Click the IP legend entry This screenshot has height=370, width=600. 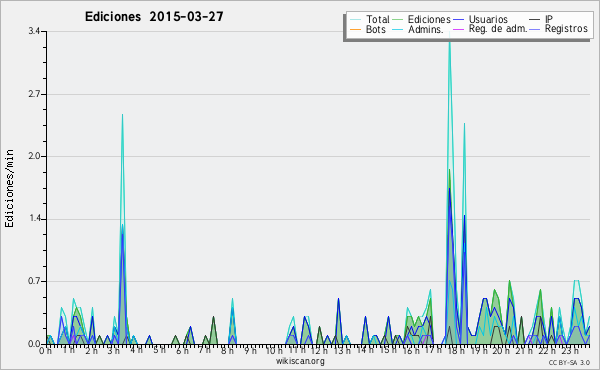pos(549,19)
